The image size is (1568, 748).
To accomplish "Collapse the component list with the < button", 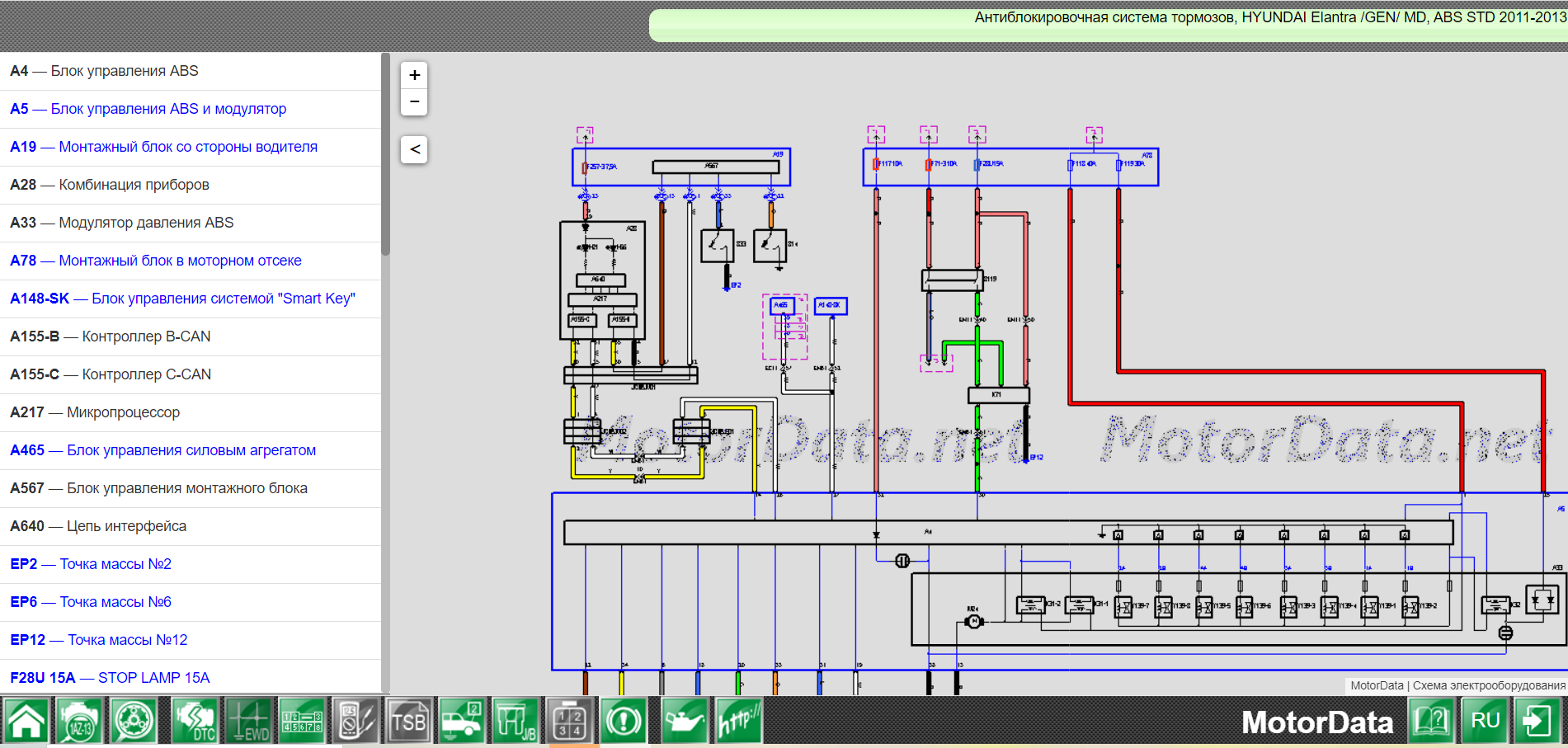I will [x=414, y=149].
